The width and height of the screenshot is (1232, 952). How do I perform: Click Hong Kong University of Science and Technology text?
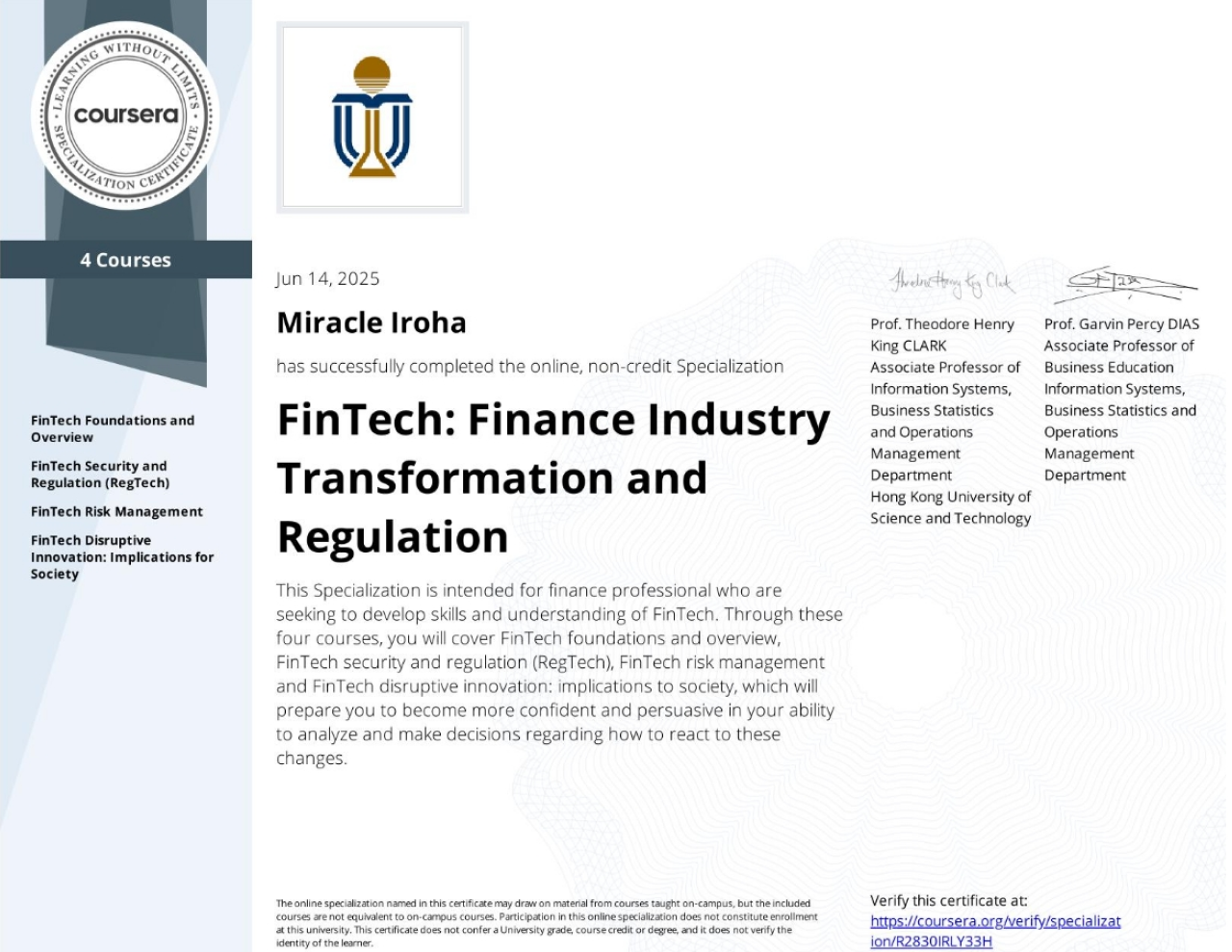click(x=950, y=507)
